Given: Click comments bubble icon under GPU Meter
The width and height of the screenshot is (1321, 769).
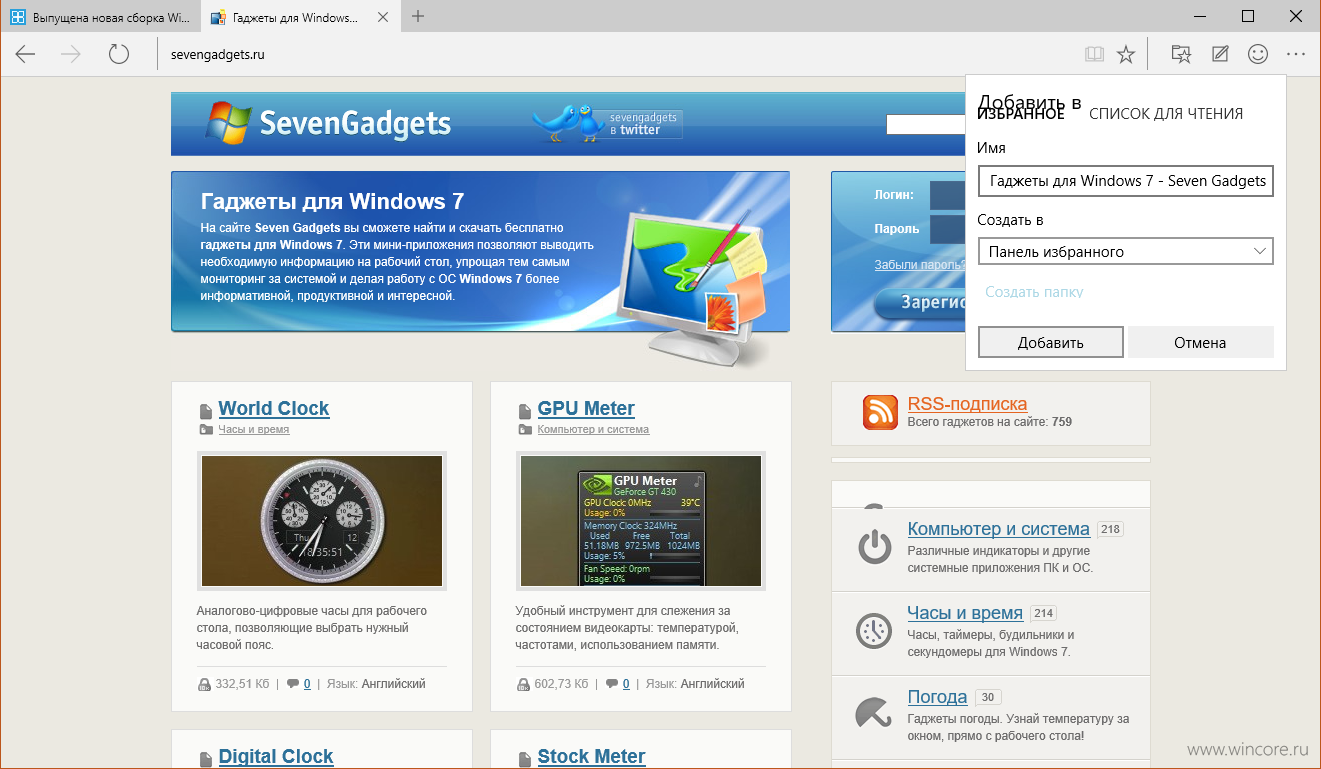Looking at the screenshot, I should tap(611, 684).
